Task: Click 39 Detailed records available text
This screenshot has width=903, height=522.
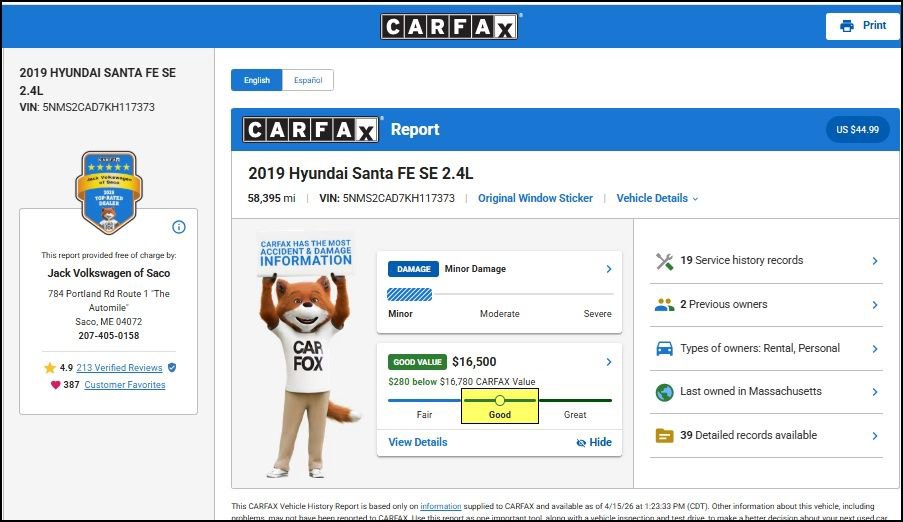Action: click(x=749, y=435)
